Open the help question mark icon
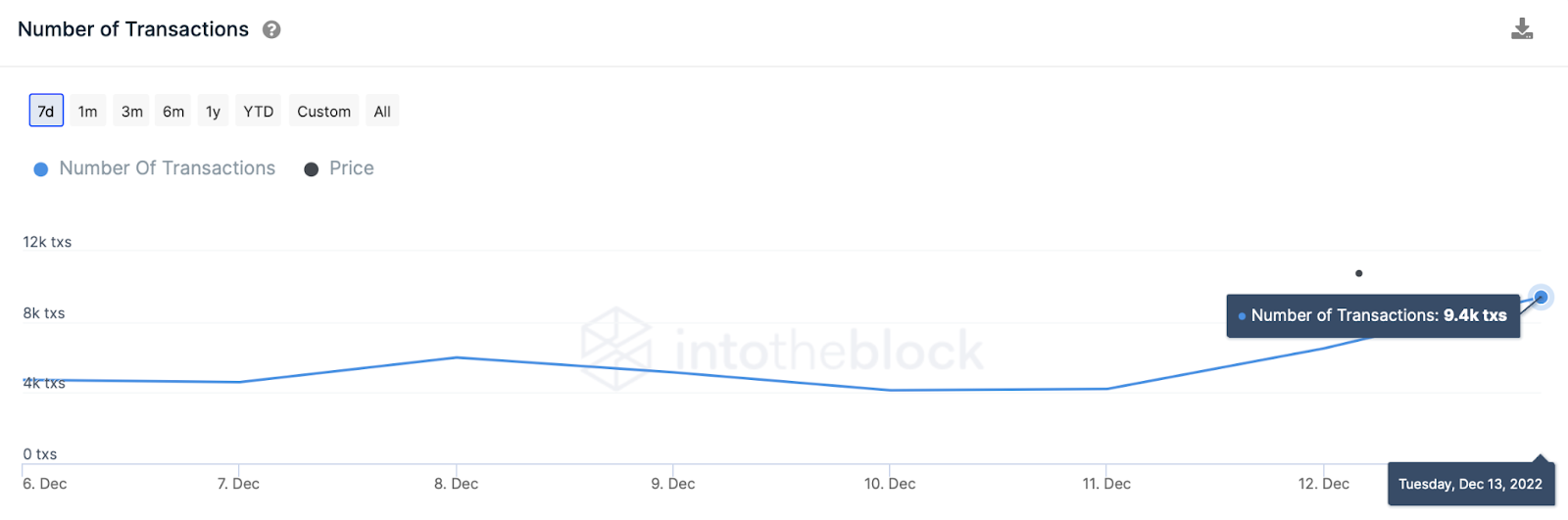Image resolution: width=1568 pixels, height=520 pixels. point(271,29)
